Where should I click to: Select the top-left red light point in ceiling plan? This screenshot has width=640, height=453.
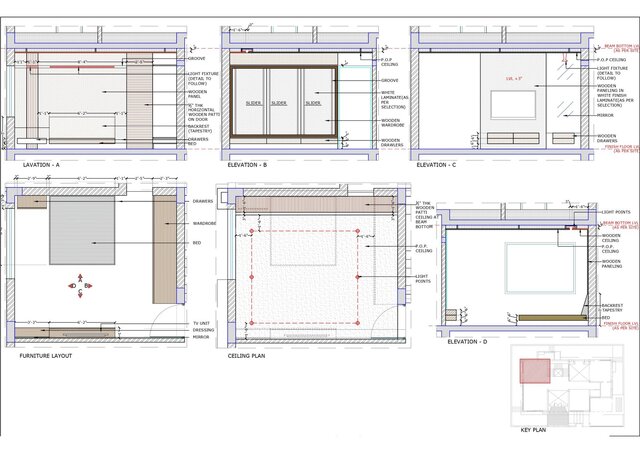click(250, 229)
